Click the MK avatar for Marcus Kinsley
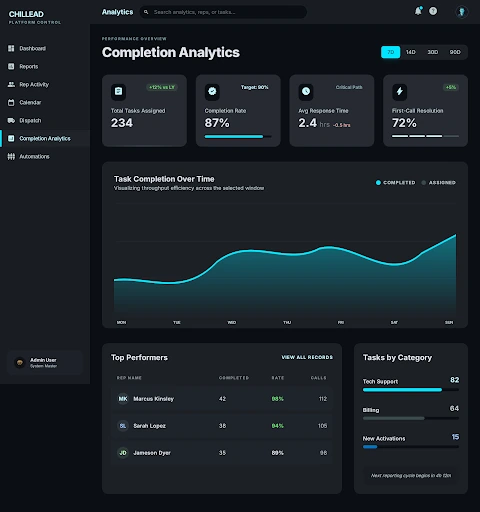 123,399
